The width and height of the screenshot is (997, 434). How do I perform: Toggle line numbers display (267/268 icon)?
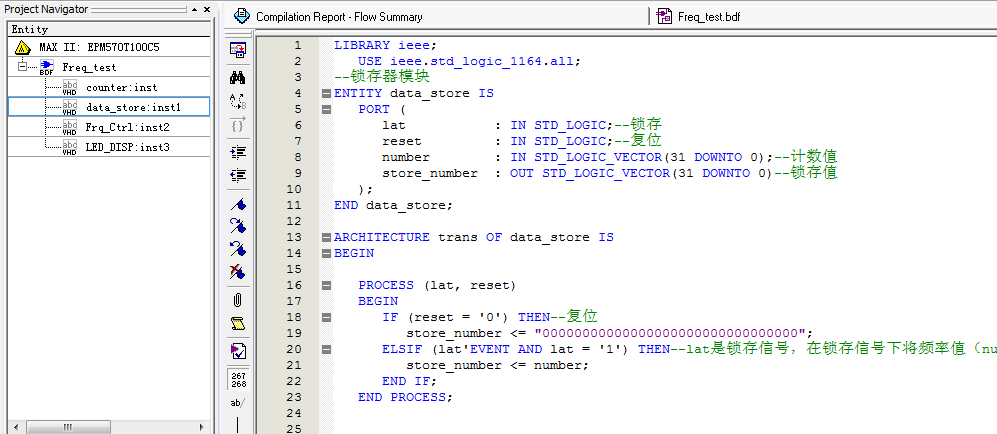(238, 379)
